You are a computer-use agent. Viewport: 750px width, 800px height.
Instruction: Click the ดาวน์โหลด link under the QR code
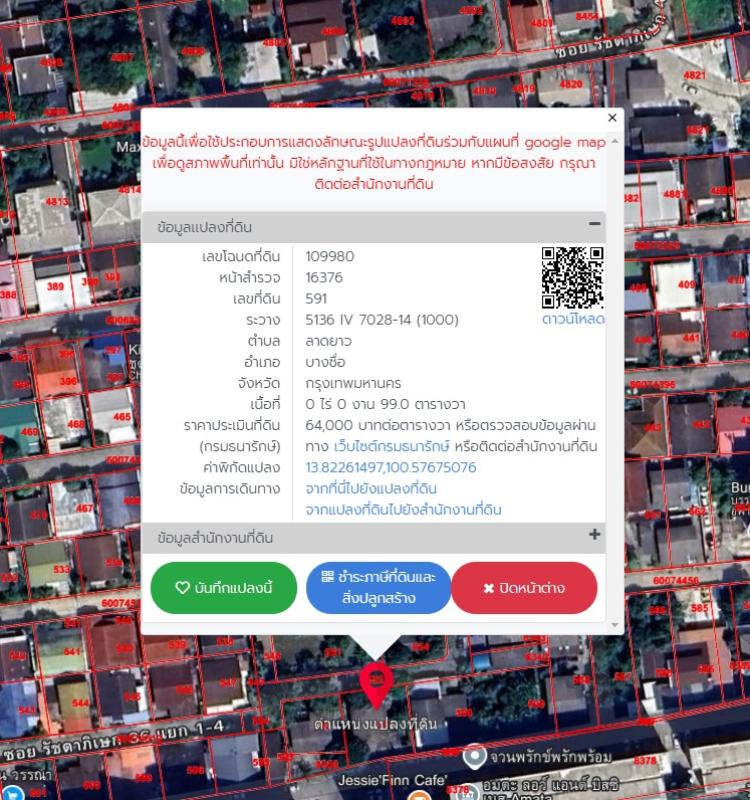click(x=573, y=319)
